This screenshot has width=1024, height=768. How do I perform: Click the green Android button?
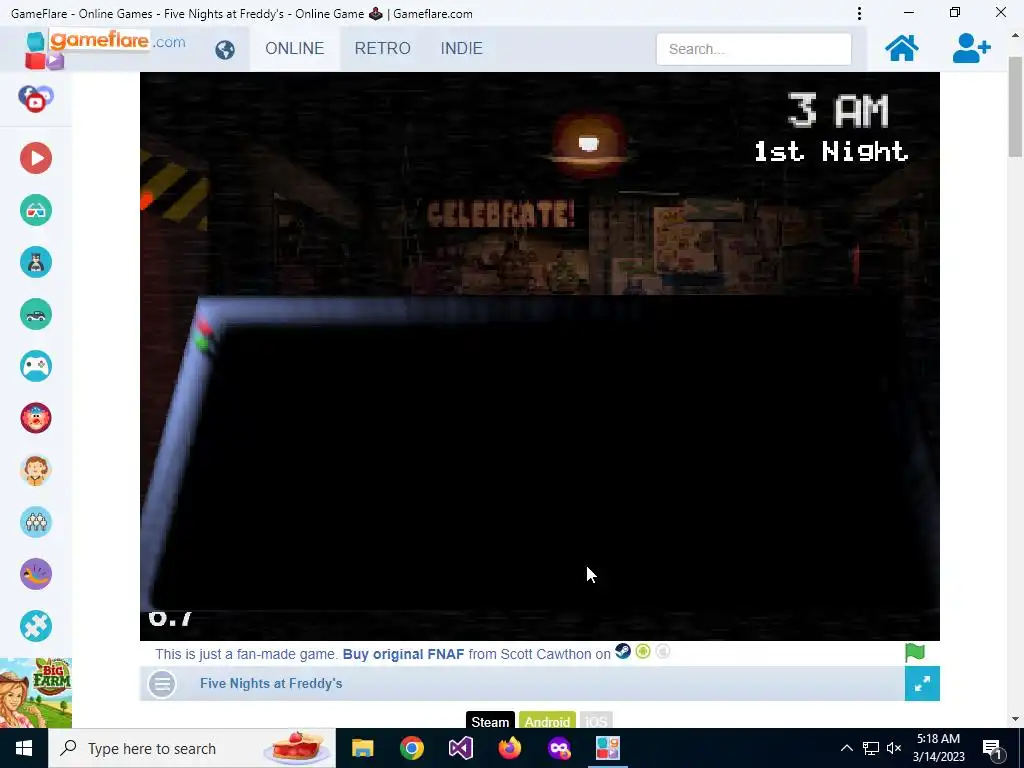point(547,721)
